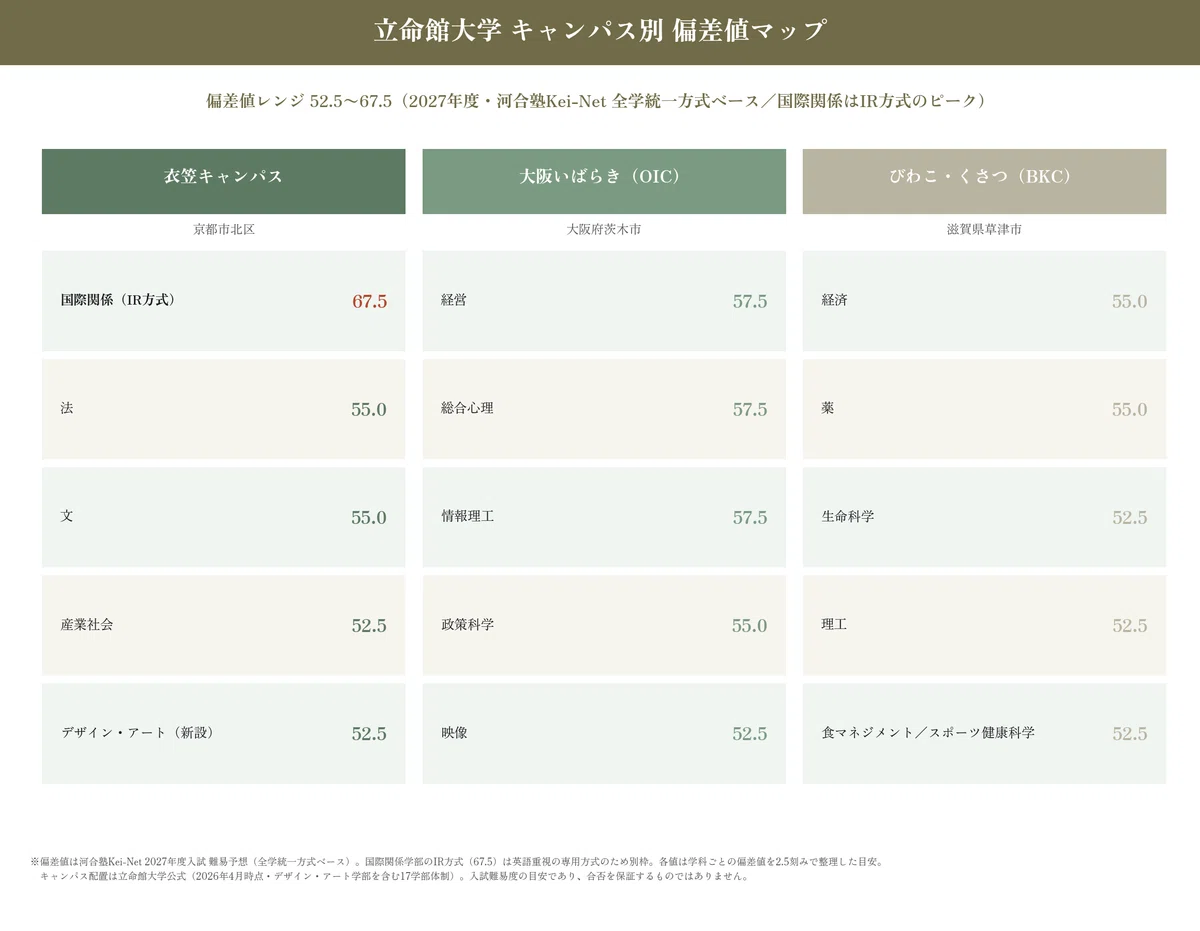Click the 52.5 value beside 産業社会

point(369,625)
